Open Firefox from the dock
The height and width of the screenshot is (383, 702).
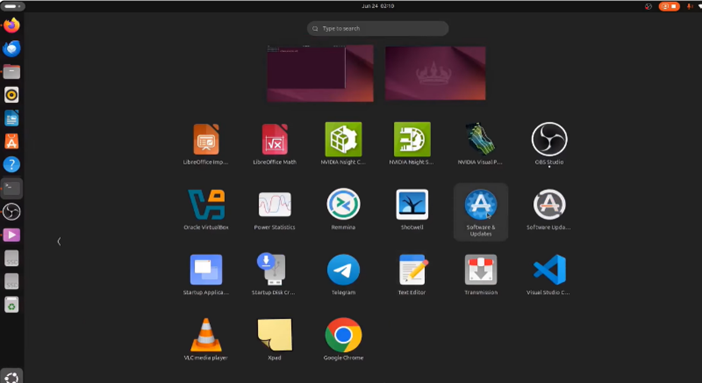point(12,25)
